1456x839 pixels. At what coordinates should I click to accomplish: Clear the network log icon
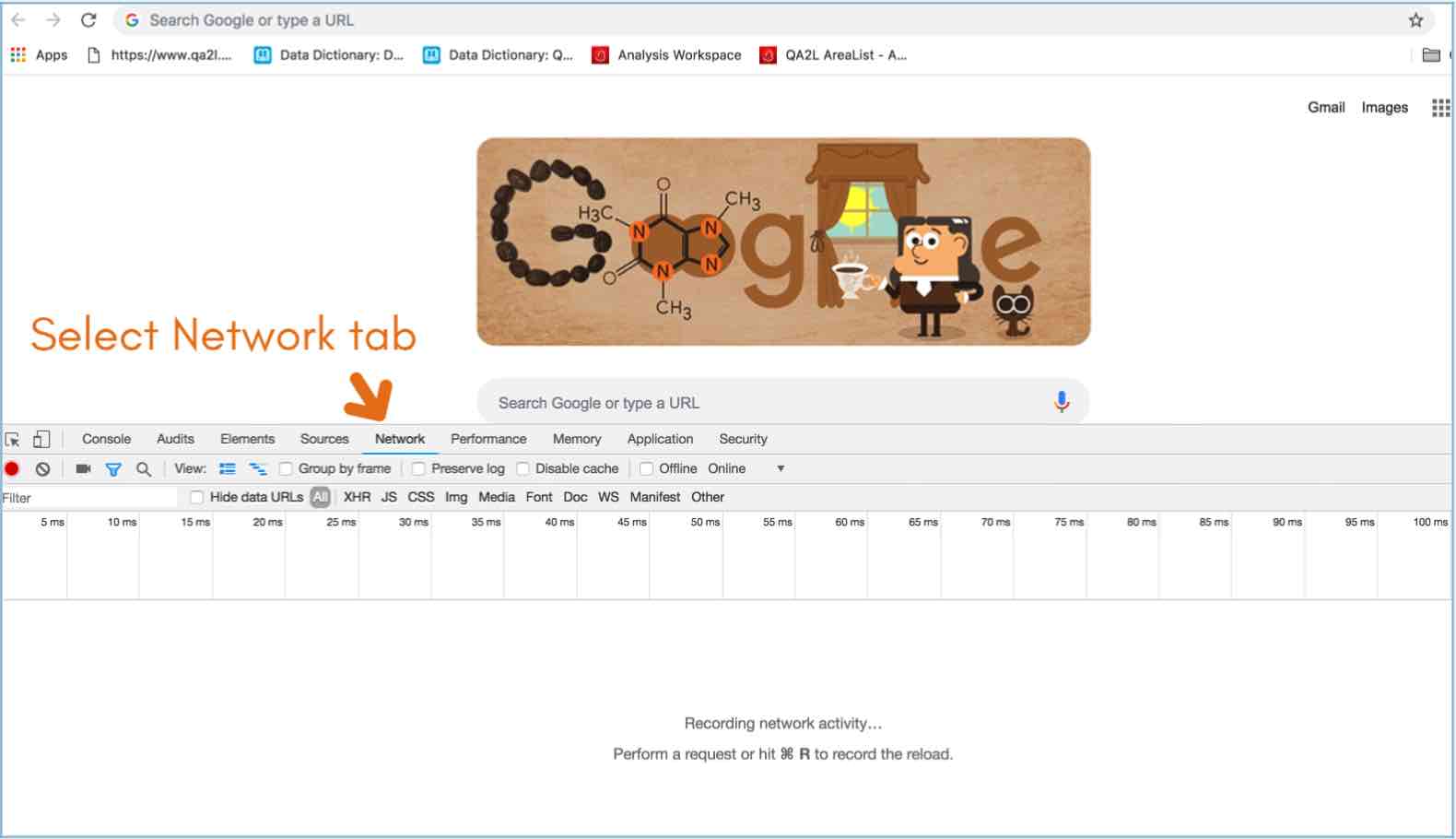42,469
